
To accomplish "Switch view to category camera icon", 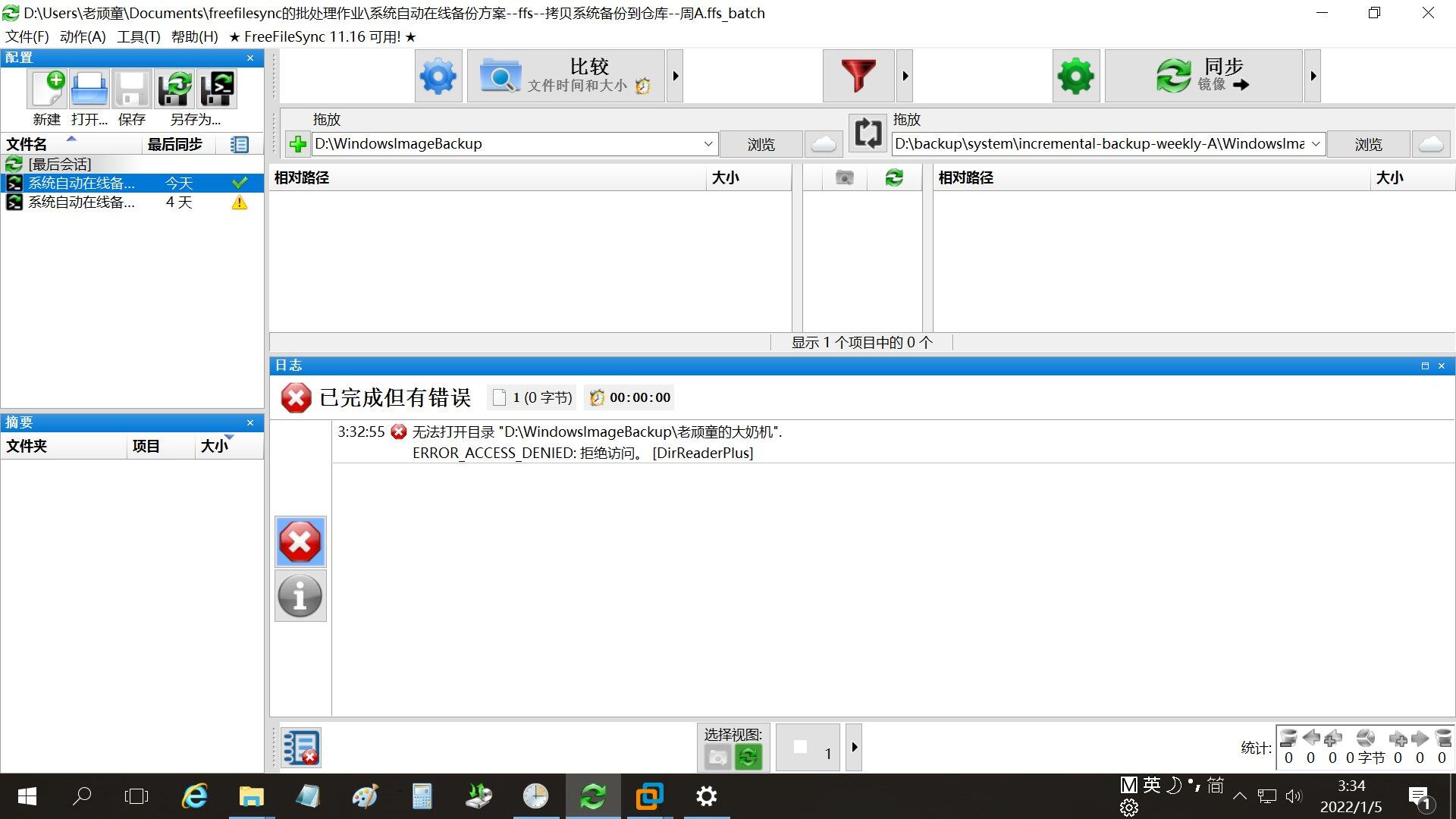I will tap(717, 757).
